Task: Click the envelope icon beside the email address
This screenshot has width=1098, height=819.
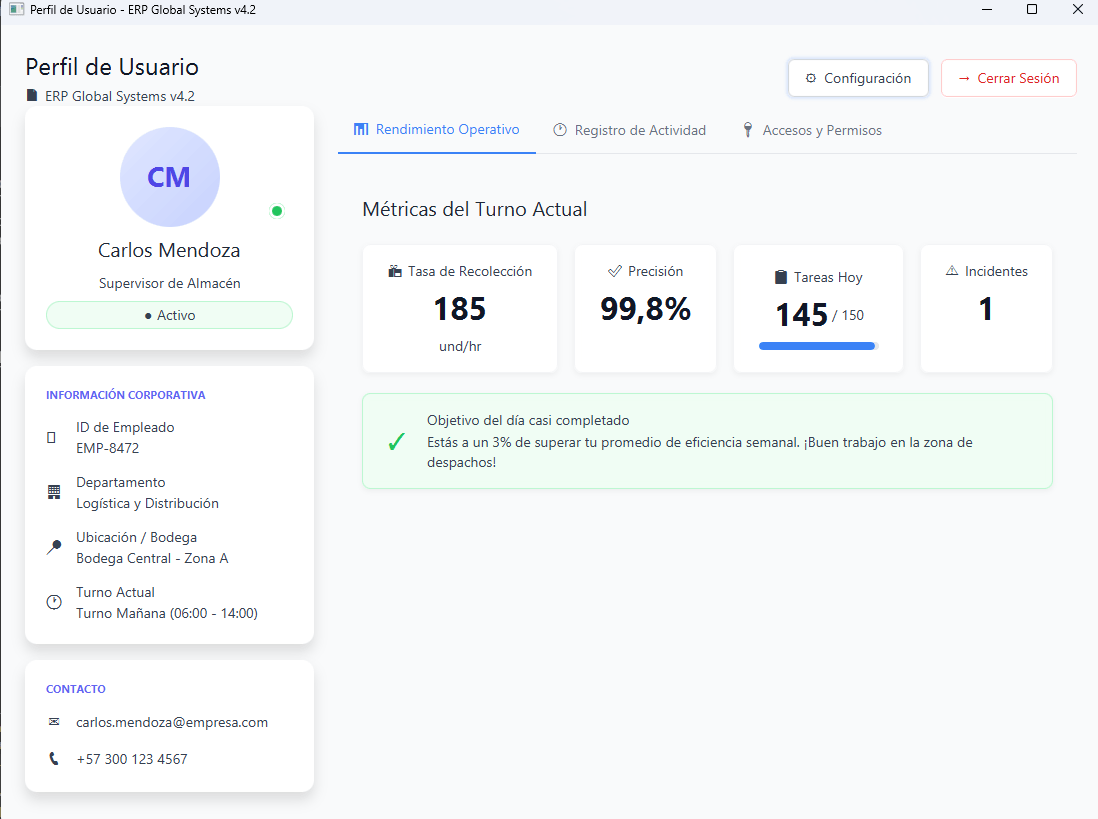Action: pyautogui.click(x=54, y=722)
